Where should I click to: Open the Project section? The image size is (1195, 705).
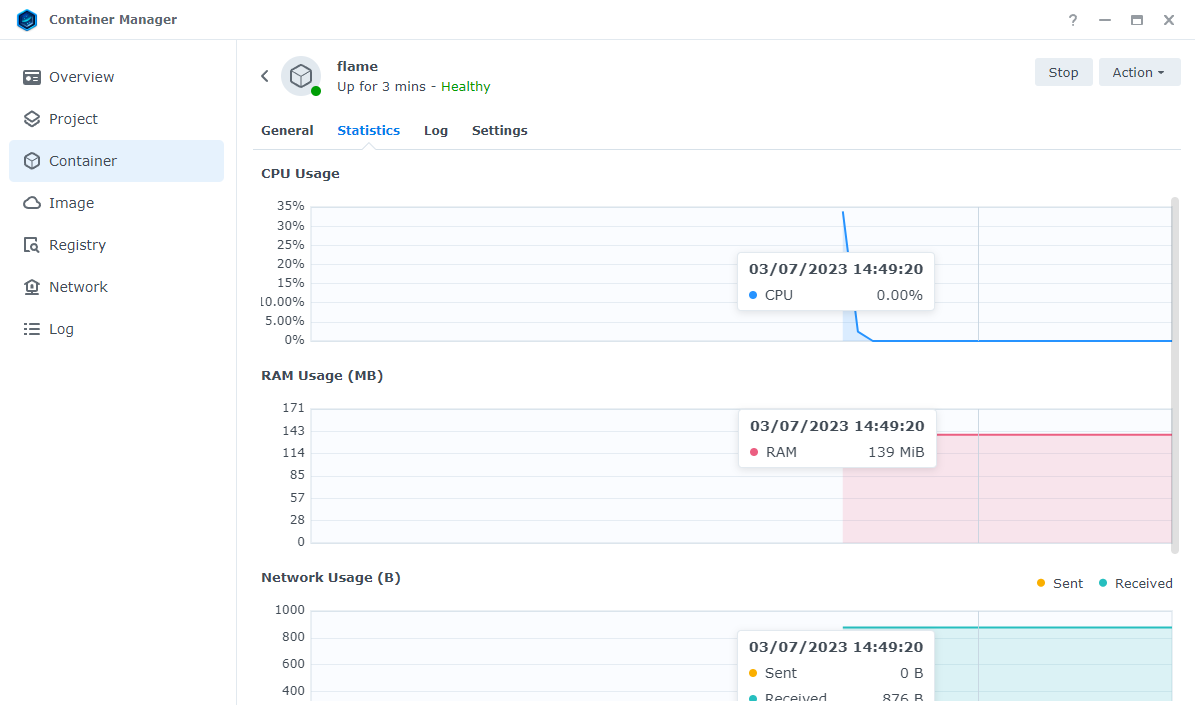coord(117,119)
